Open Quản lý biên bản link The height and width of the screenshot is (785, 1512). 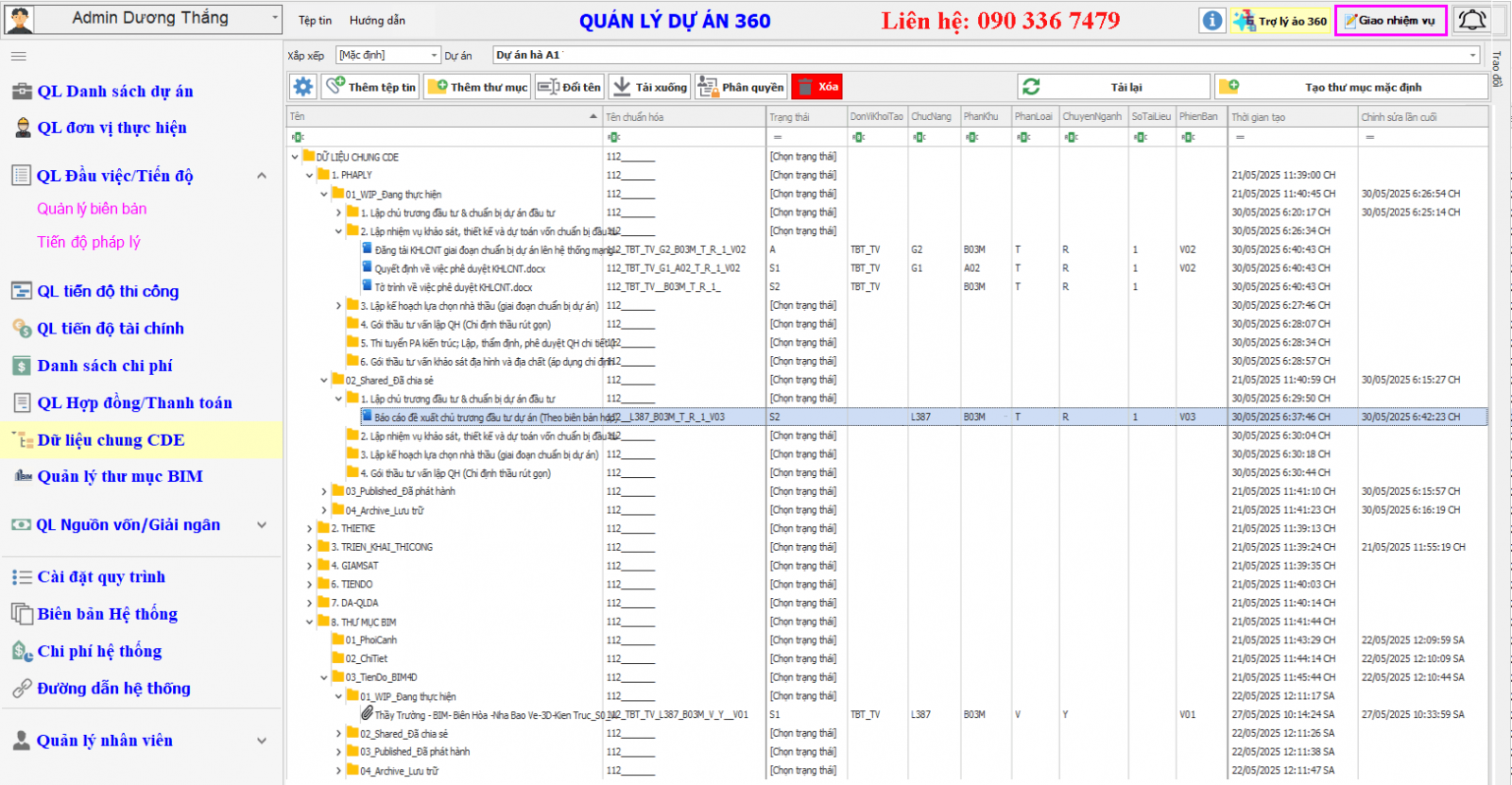(92, 209)
